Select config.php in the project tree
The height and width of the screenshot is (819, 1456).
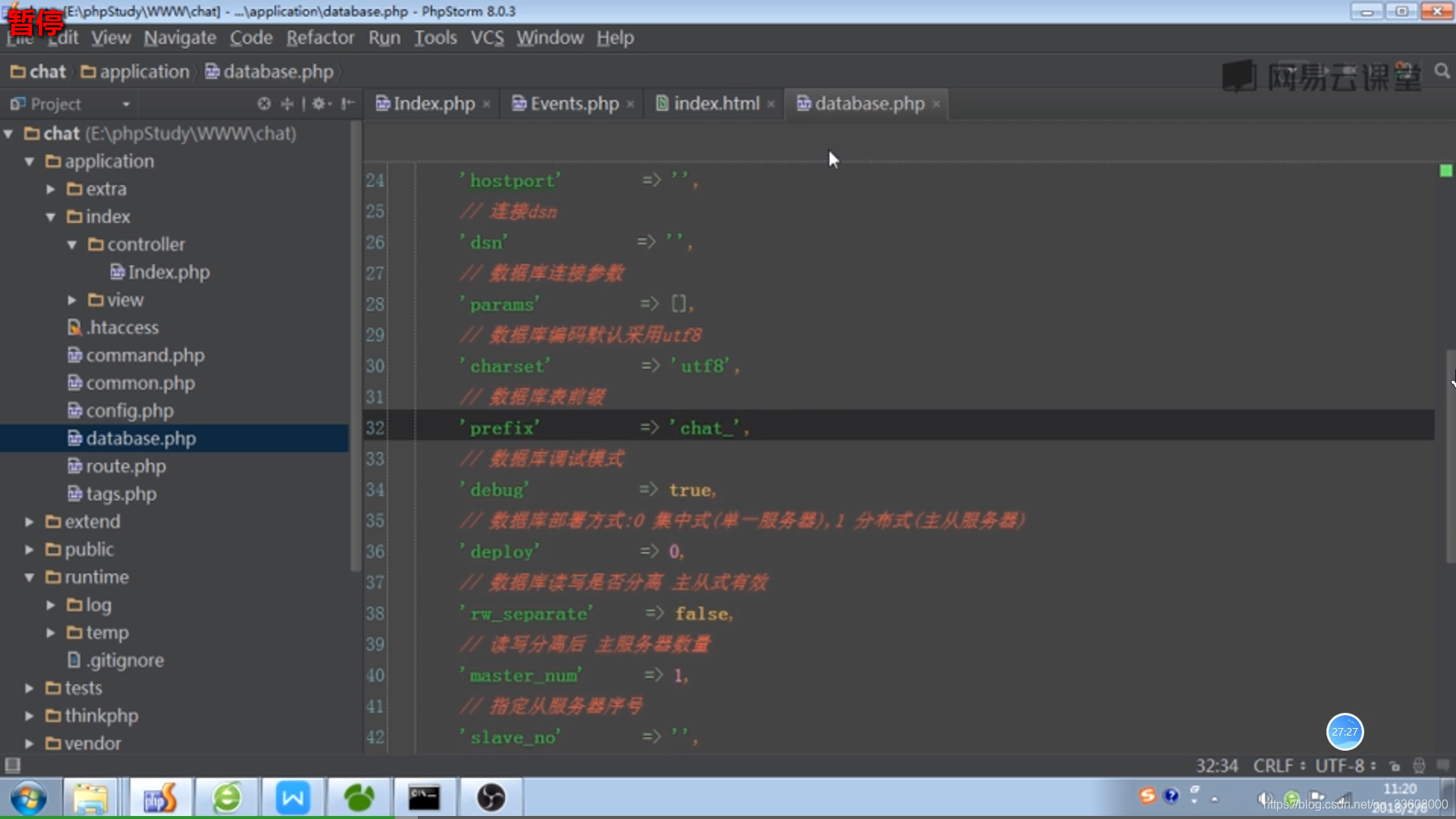point(121,411)
